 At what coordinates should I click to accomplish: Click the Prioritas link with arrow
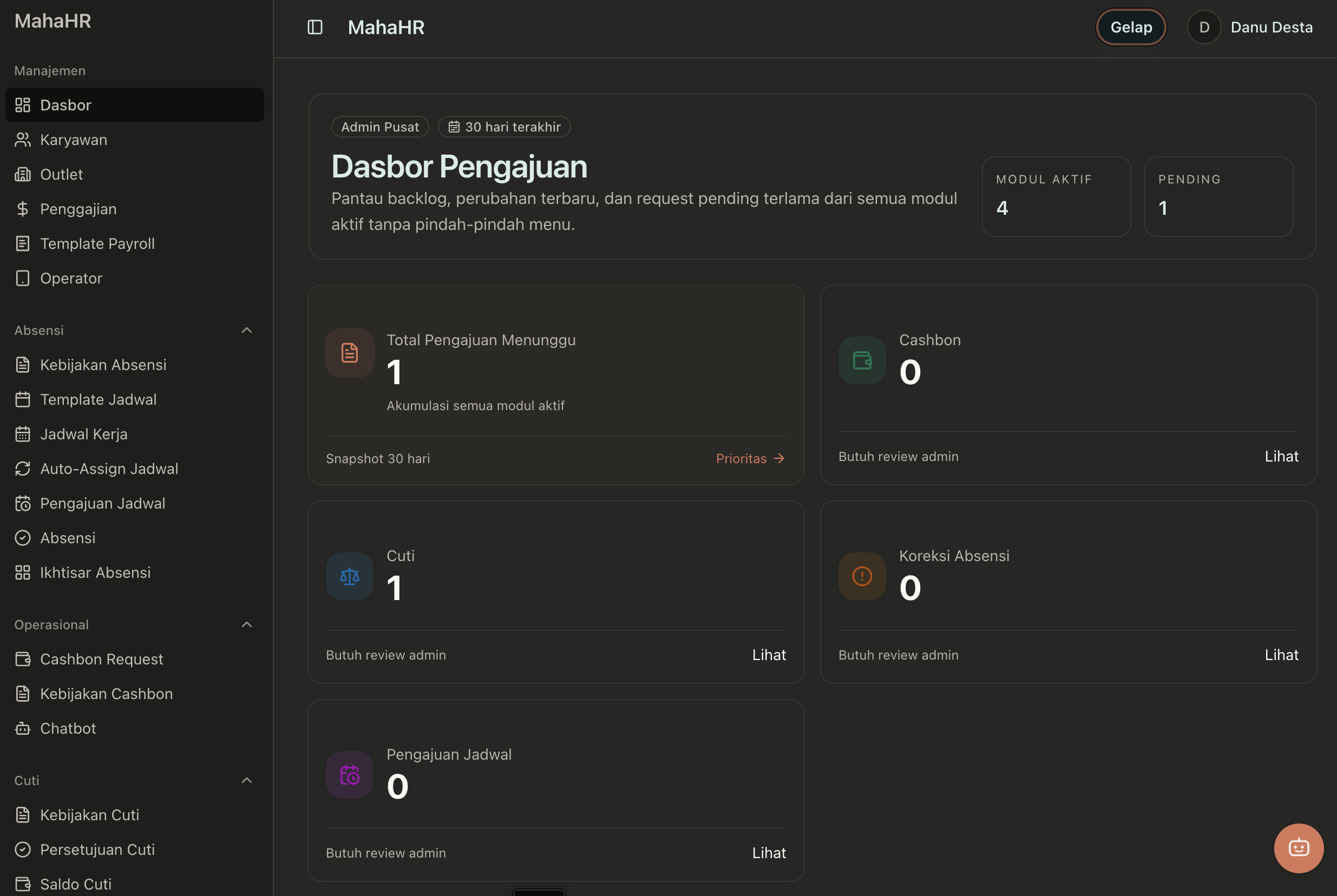point(751,458)
